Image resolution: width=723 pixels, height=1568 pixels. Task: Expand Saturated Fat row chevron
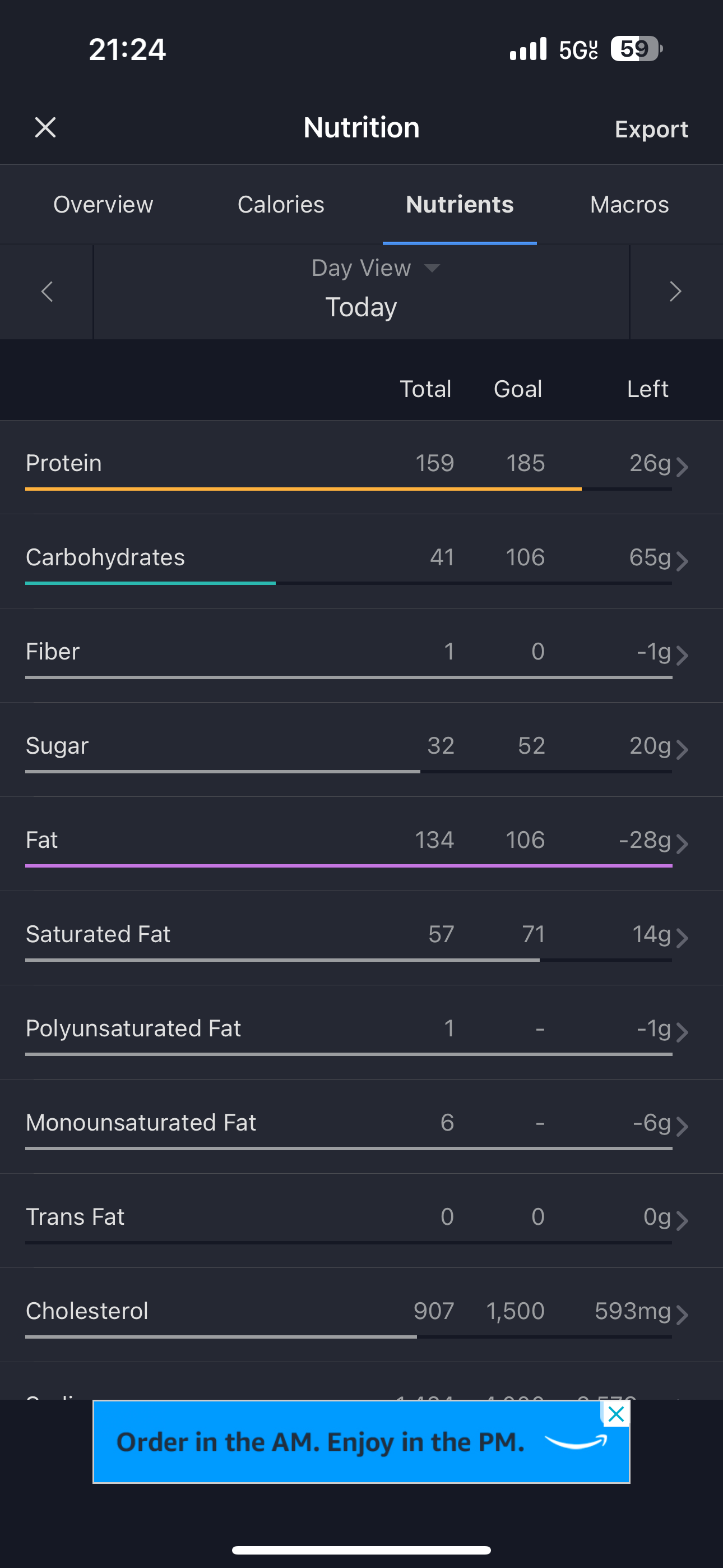pos(682,938)
